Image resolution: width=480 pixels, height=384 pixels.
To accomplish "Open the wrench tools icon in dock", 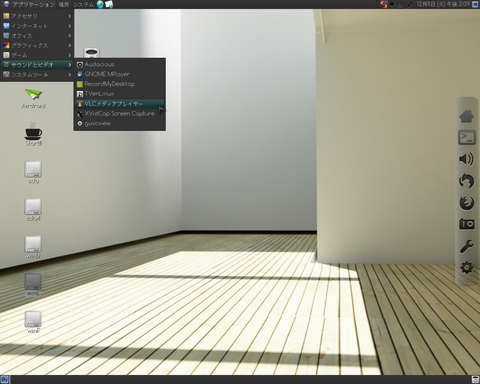I will pyautogui.click(x=466, y=246).
